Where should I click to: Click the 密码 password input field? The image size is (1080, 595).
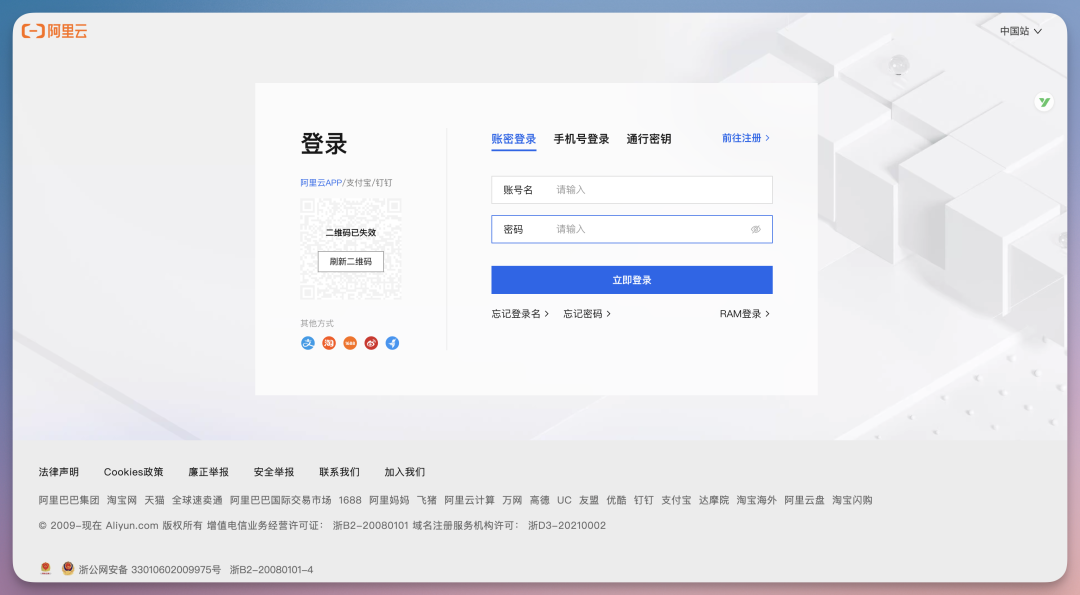tap(640, 229)
